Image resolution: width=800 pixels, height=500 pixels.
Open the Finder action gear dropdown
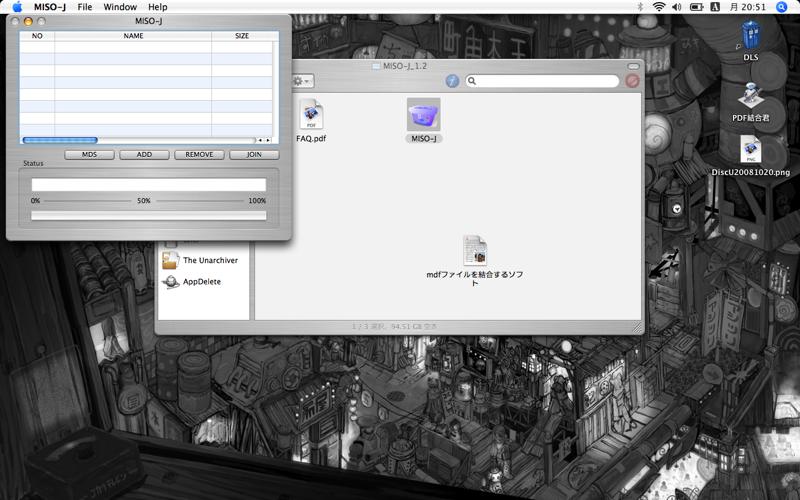tap(302, 81)
